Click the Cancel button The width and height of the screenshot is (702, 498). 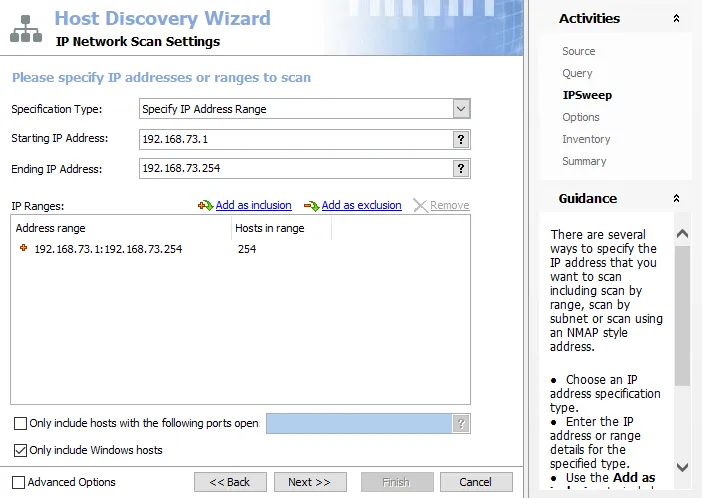476,482
